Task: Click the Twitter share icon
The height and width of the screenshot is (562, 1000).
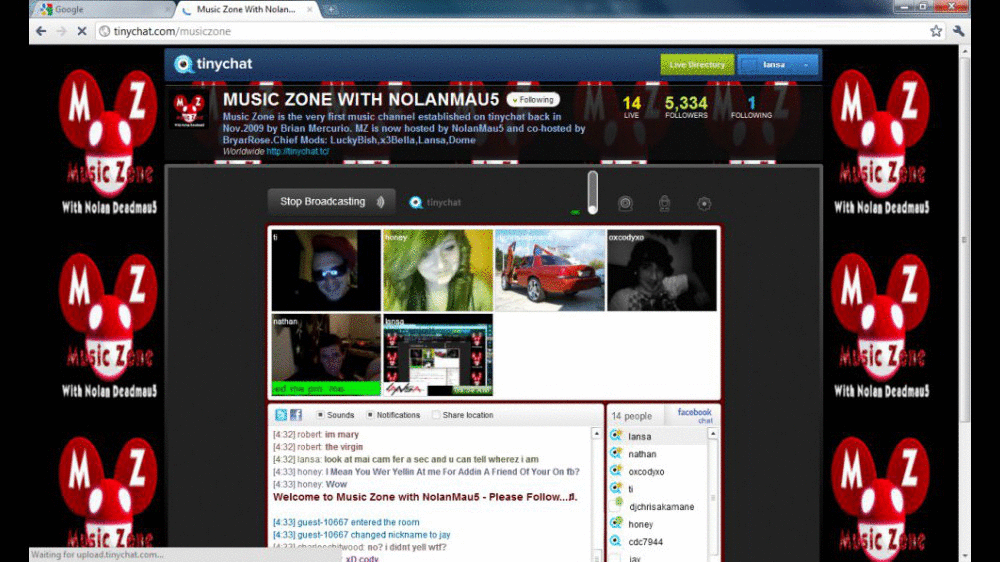Action: [x=281, y=415]
